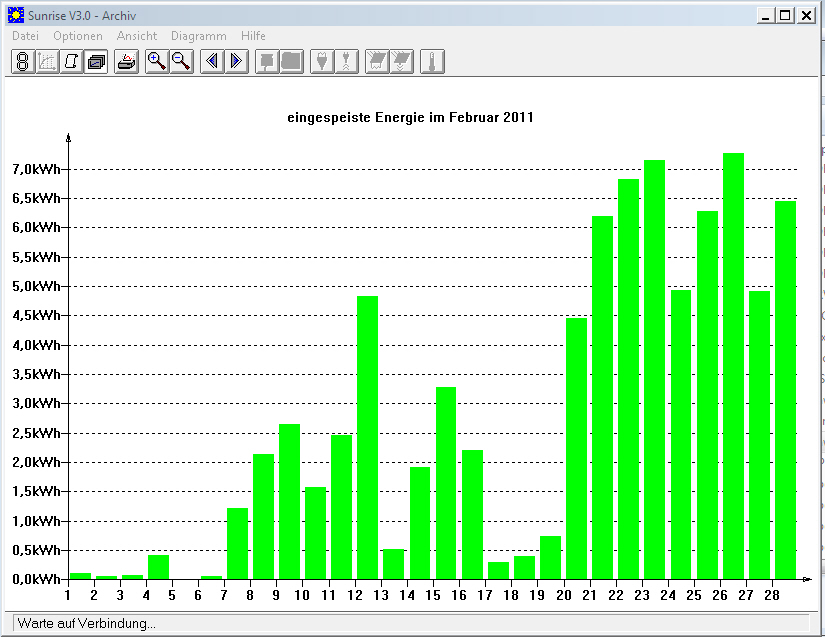Image resolution: width=825 pixels, height=637 pixels.
Task: Click the bar for day 20
Action: [x=576, y=448]
